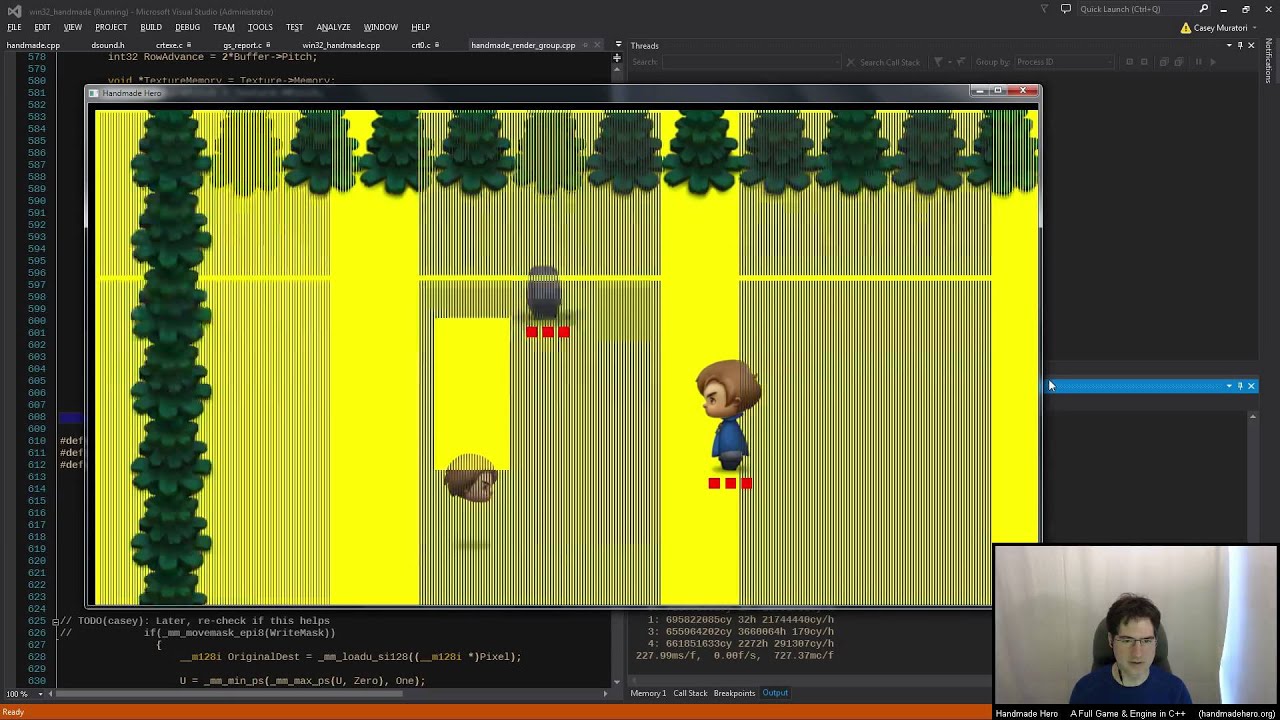The height and width of the screenshot is (720, 1280).
Task: Click the scroll right arrow under editor
Action: tap(605, 693)
